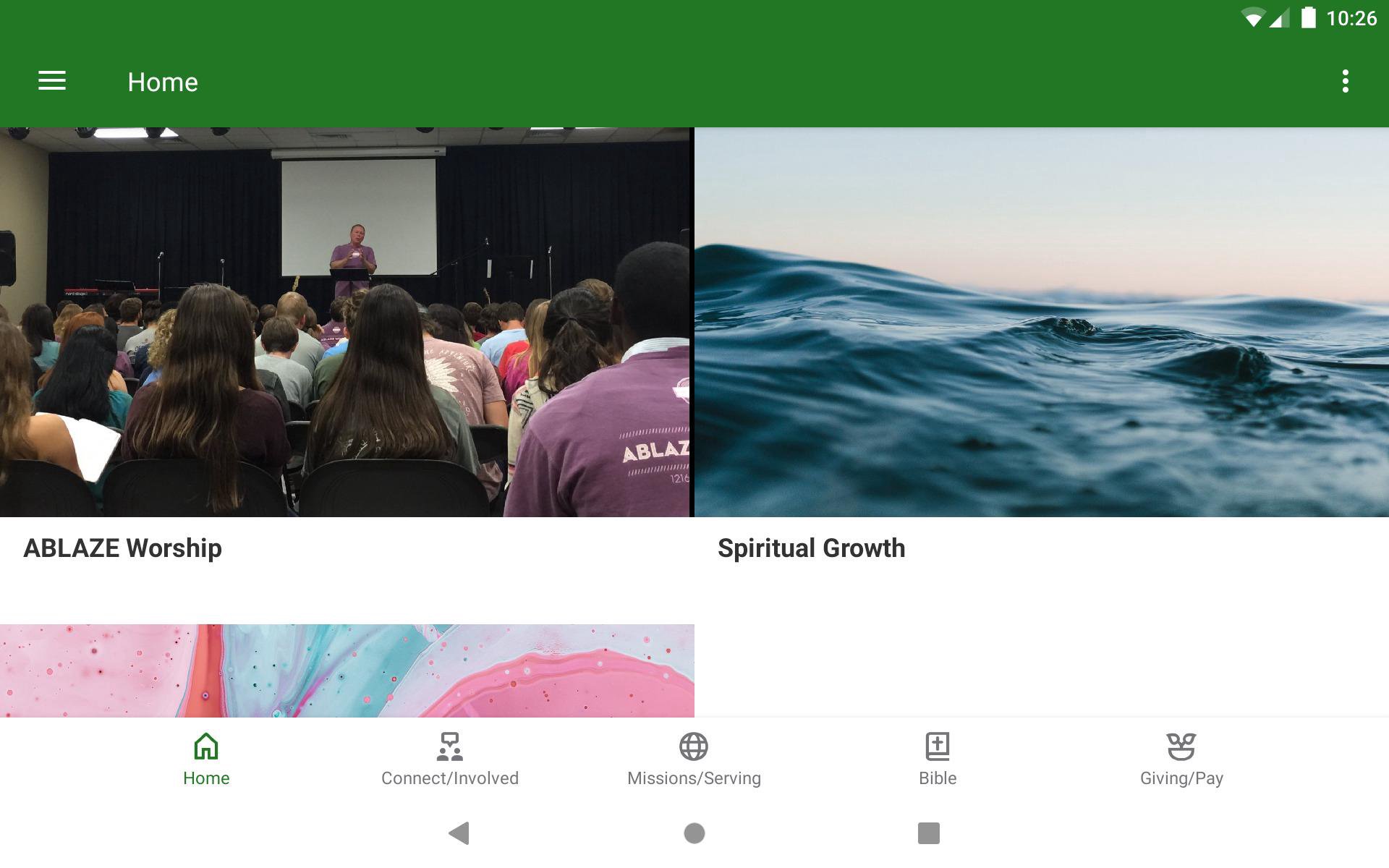Switch to the Connect/Involved tab label
The height and width of the screenshot is (868, 1389).
click(x=450, y=778)
